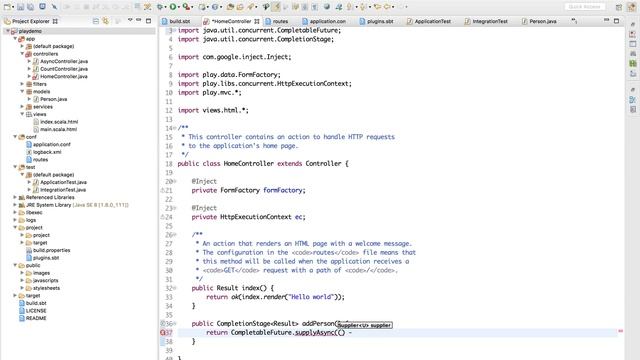Switch to the build.sbt editor tab
The width and height of the screenshot is (640, 360).
[x=180, y=21]
